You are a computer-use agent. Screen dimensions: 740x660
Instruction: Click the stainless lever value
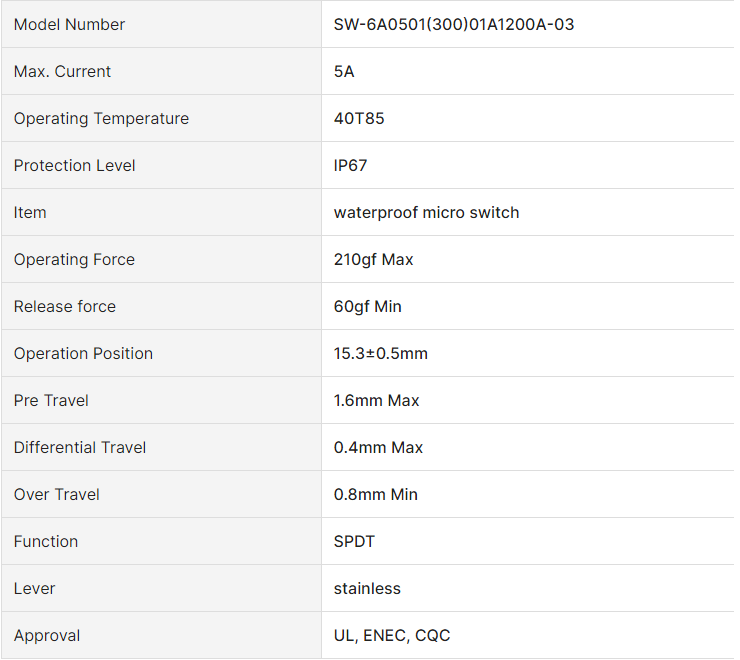click(x=367, y=589)
